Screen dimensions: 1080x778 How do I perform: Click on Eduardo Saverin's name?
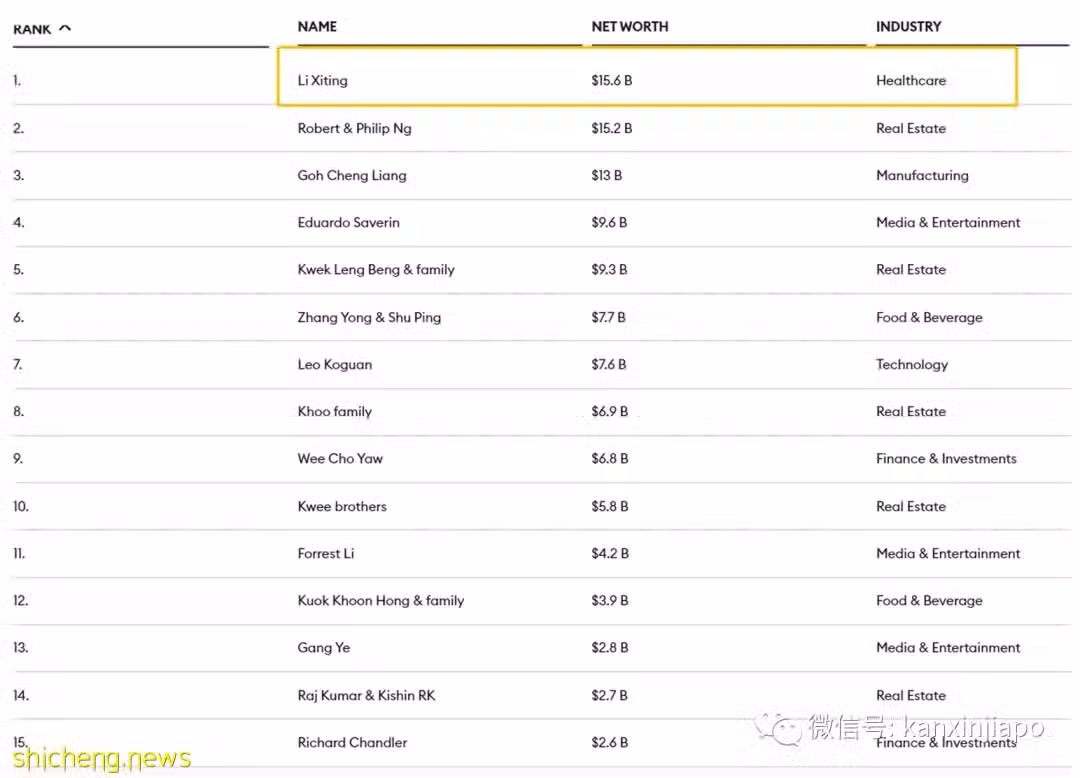(x=349, y=222)
